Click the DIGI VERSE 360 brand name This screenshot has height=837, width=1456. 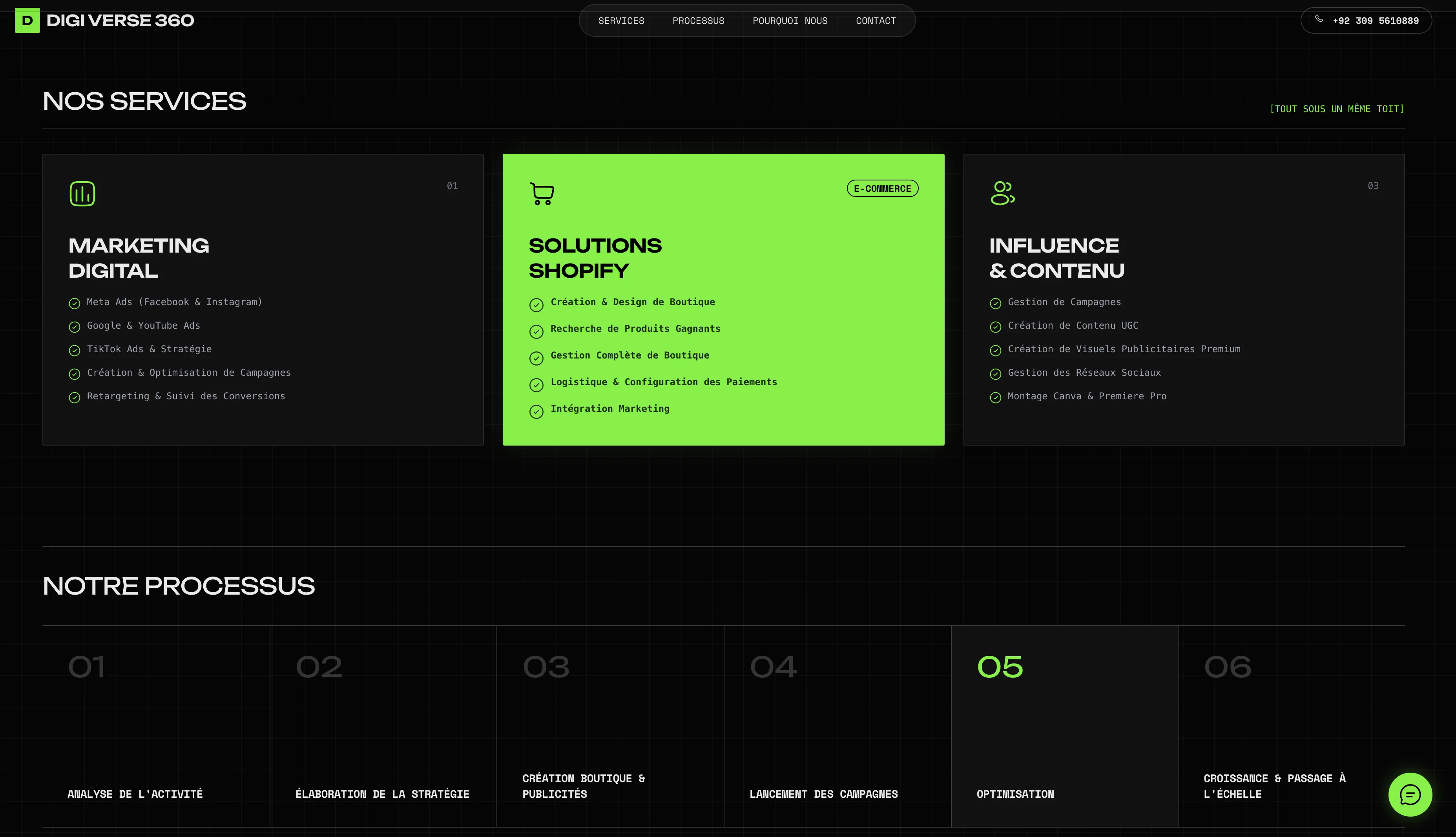point(120,21)
